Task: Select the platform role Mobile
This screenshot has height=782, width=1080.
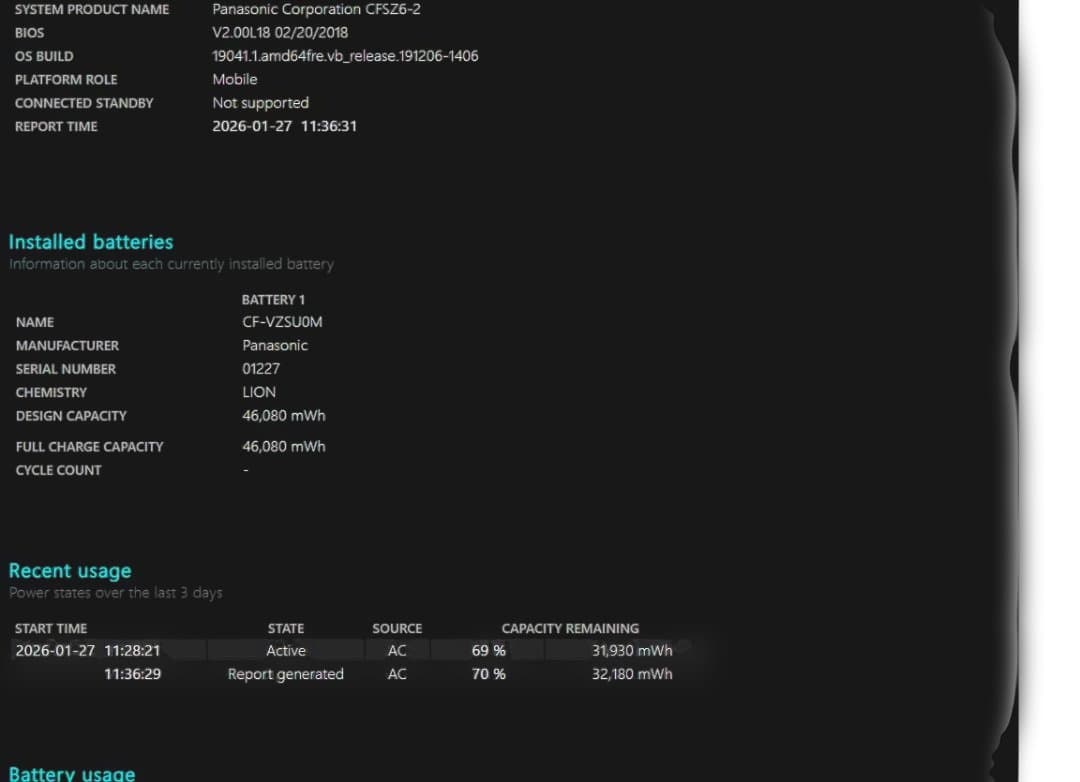Action: [234, 79]
